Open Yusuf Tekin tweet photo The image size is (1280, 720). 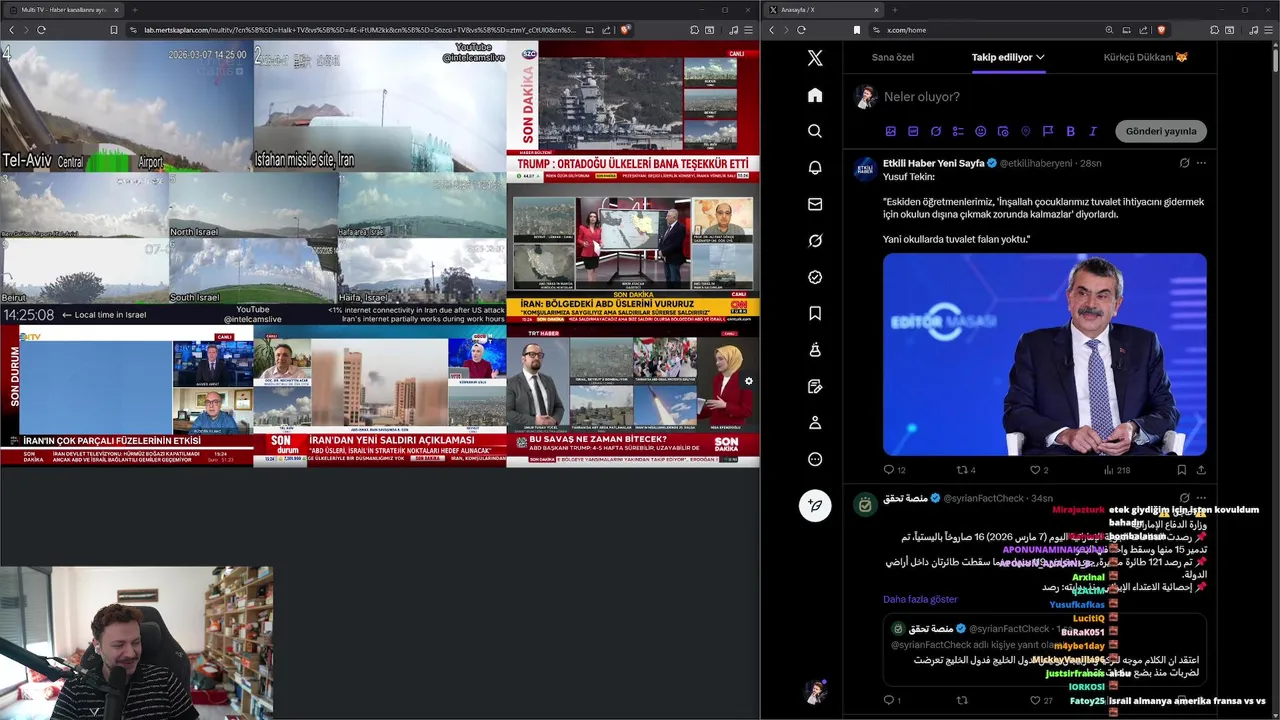[1045, 354]
